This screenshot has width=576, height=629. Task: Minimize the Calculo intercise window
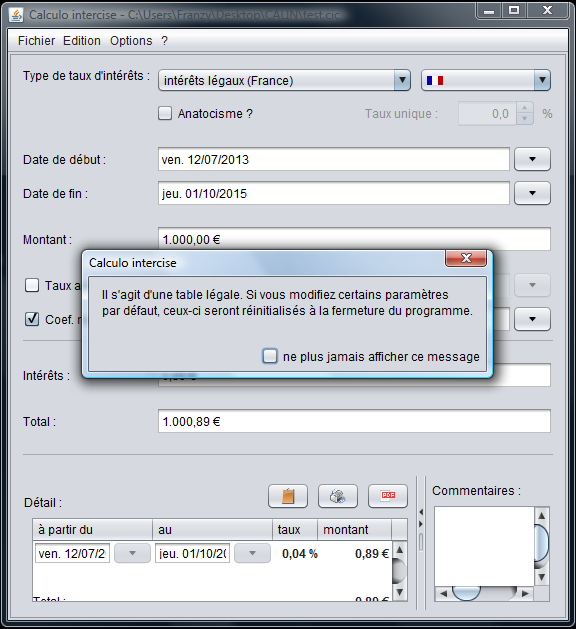click(x=489, y=11)
